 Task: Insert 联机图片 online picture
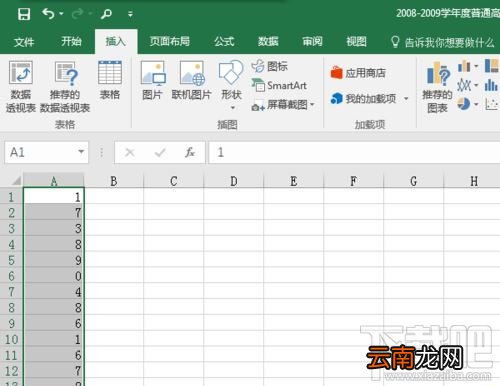pos(191,80)
